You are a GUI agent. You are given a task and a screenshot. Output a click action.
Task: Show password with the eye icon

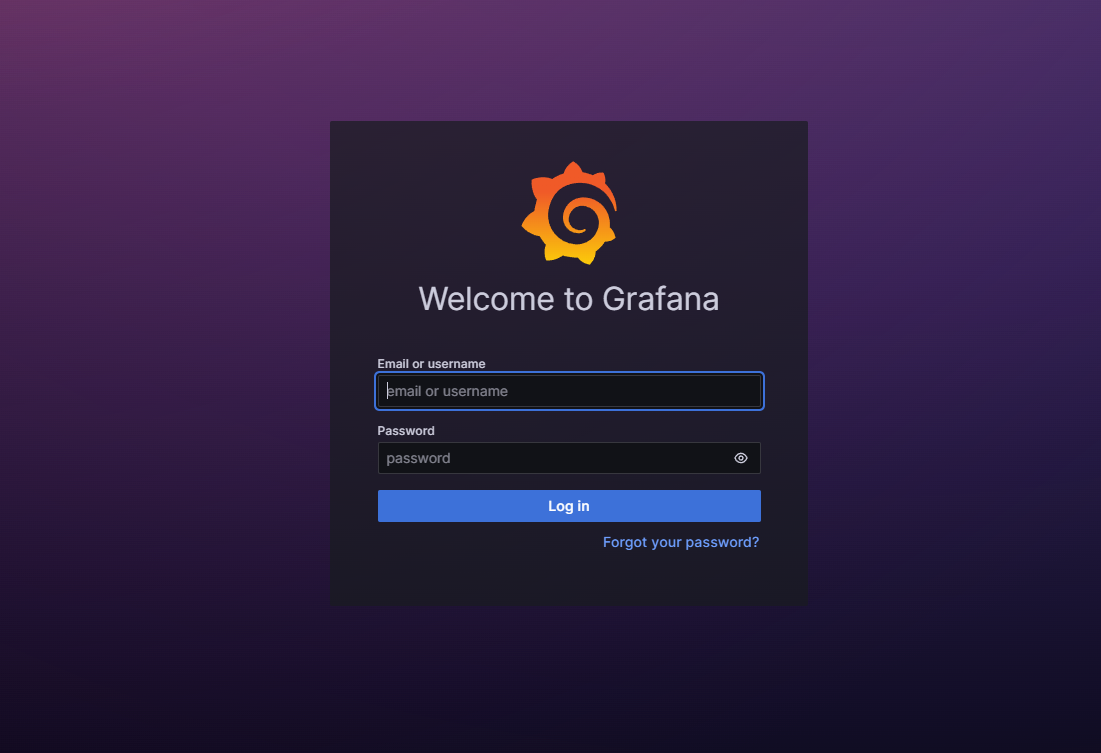coord(741,458)
